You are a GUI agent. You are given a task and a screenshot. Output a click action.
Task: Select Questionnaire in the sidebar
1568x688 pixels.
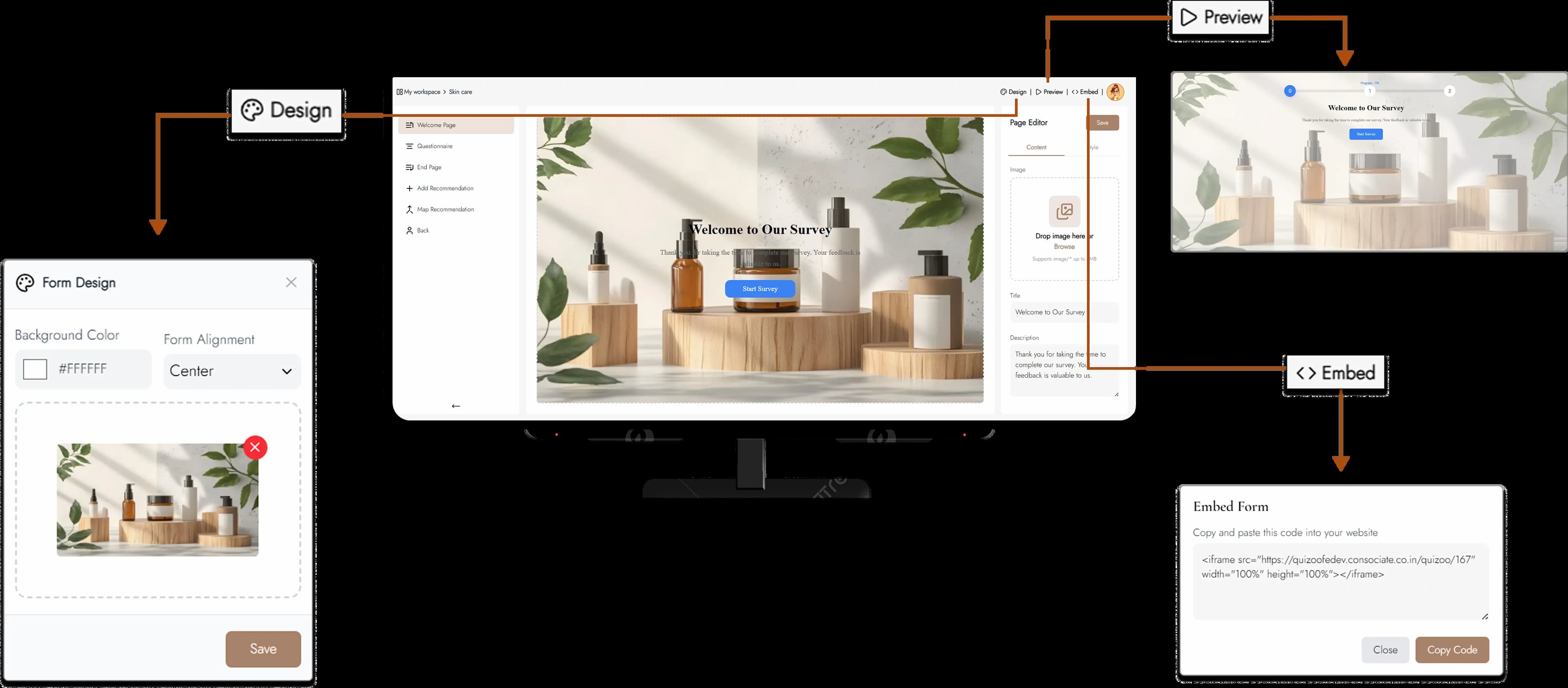pyautogui.click(x=434, y=146)
